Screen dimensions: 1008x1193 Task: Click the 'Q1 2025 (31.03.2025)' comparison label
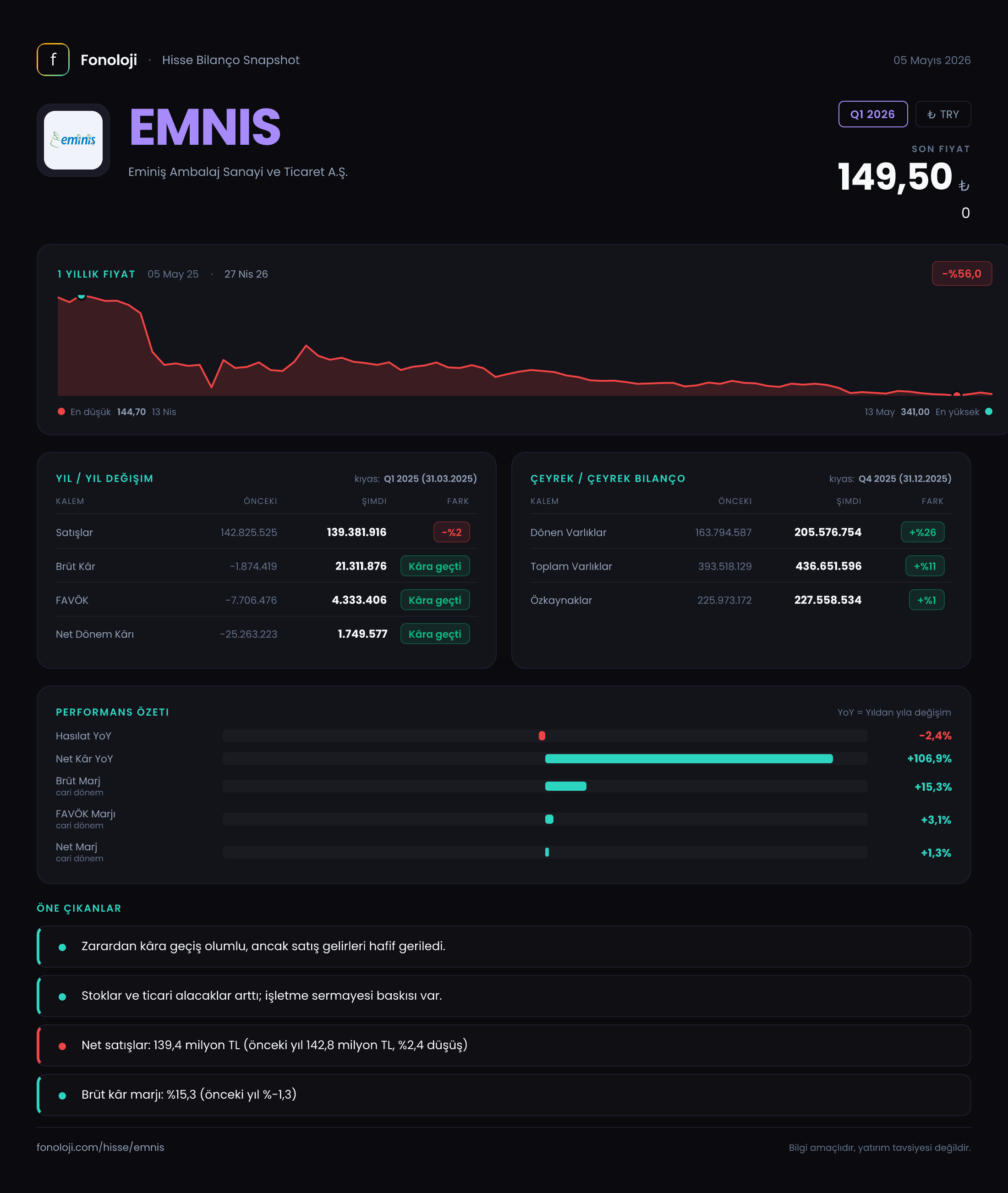(430, 479)
